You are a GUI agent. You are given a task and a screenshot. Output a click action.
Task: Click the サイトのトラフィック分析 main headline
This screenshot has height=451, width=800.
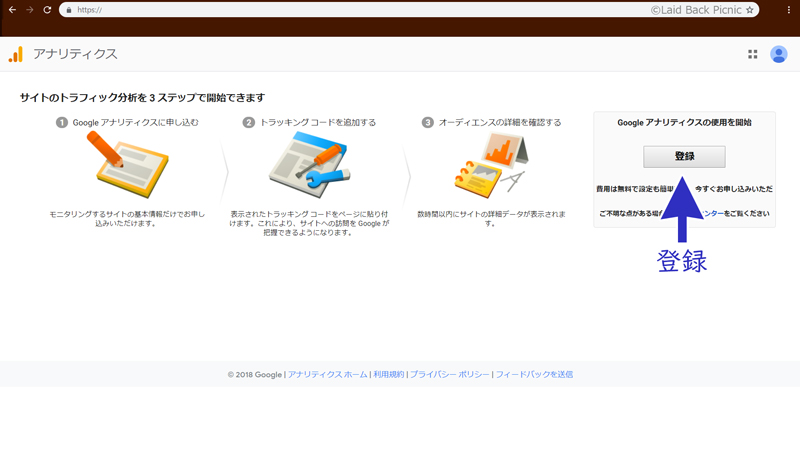click(142, 97)
